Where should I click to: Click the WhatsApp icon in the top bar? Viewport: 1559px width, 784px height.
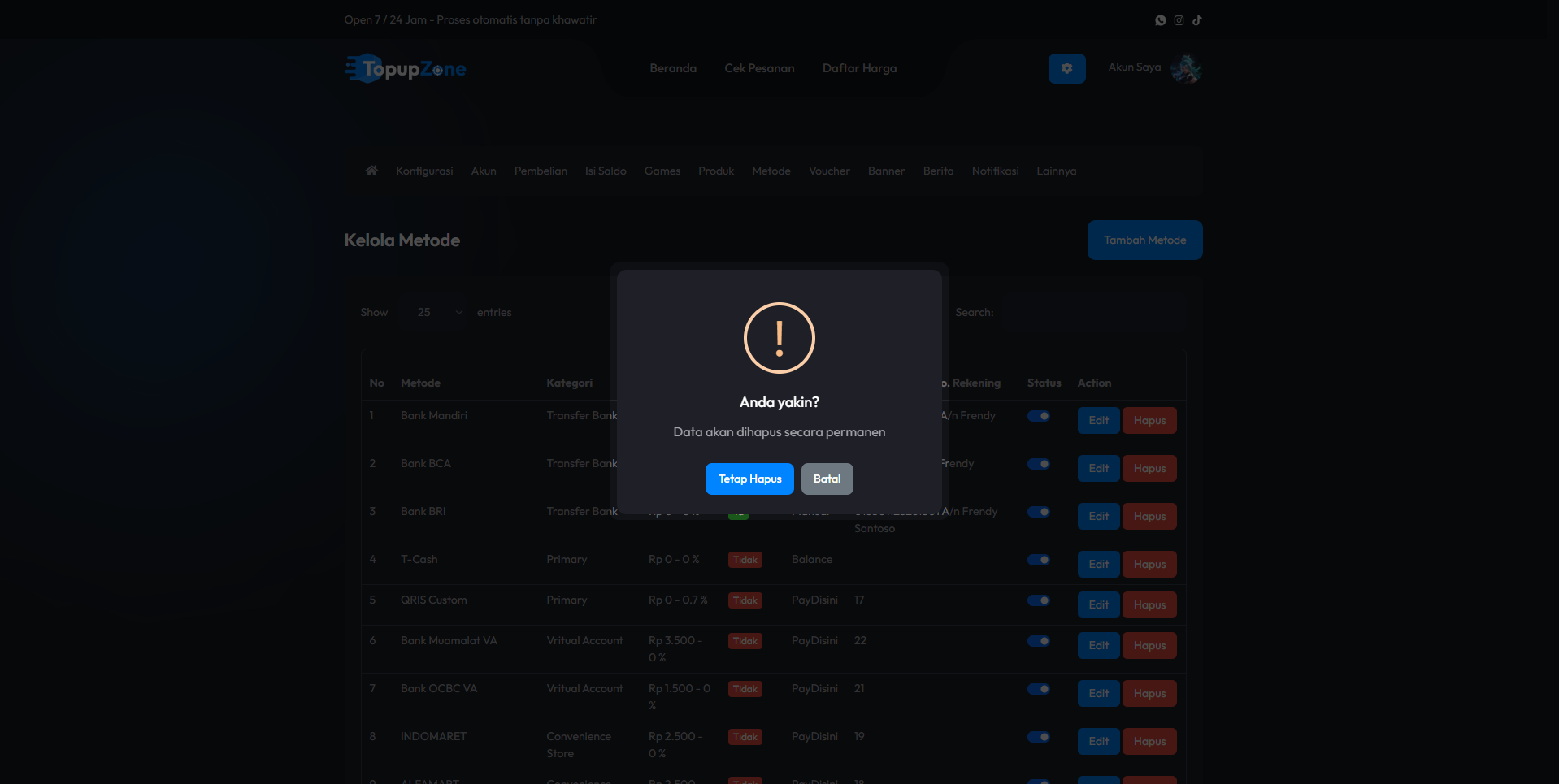1161,20
